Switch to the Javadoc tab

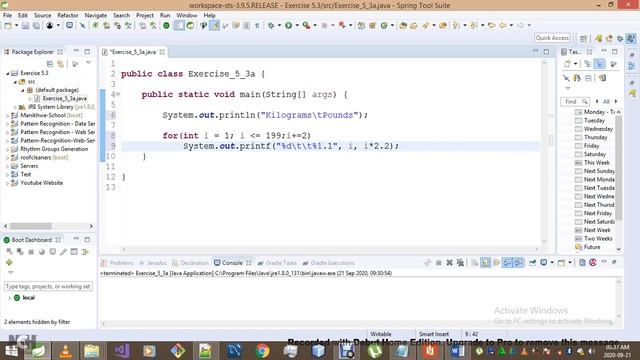pos(153,263)
